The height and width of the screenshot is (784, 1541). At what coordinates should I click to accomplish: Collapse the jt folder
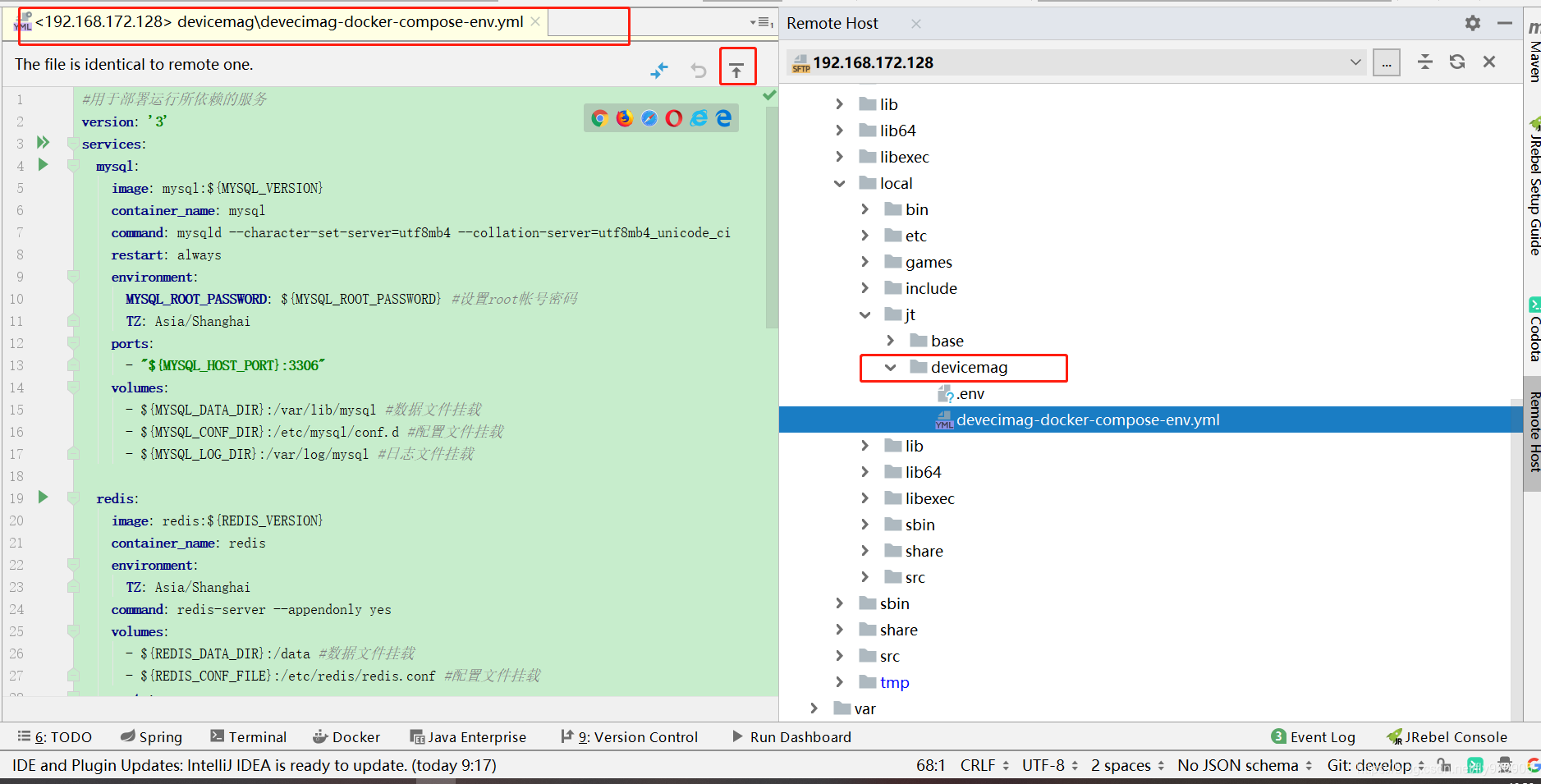[x=865, y=314]
